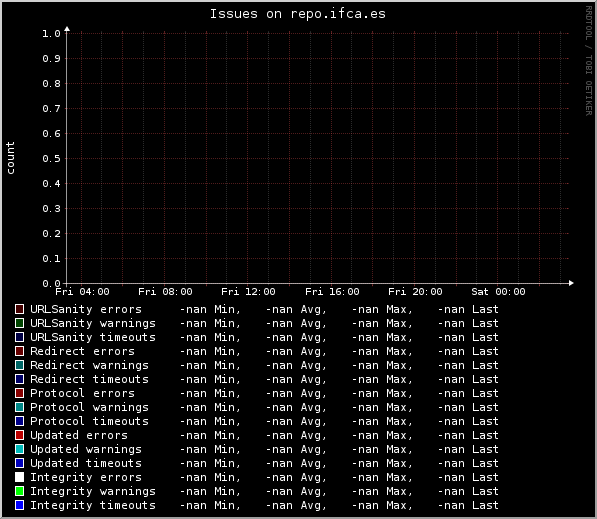This screenshot has height=519, width=597.
Task: Select the white Integrity errors swatch
Action: 19,477
